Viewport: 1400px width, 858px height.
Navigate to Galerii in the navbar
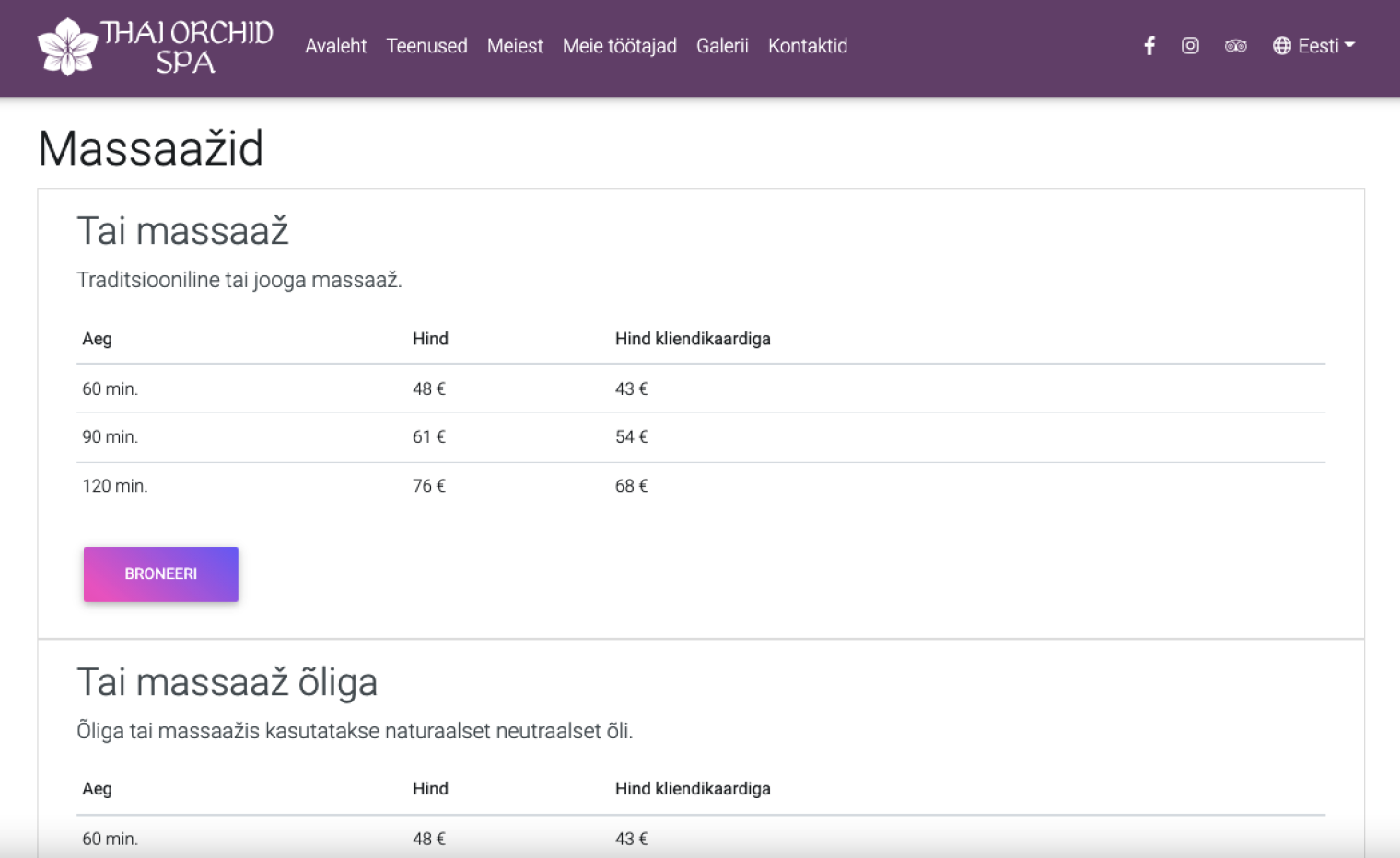pos(722,46)
